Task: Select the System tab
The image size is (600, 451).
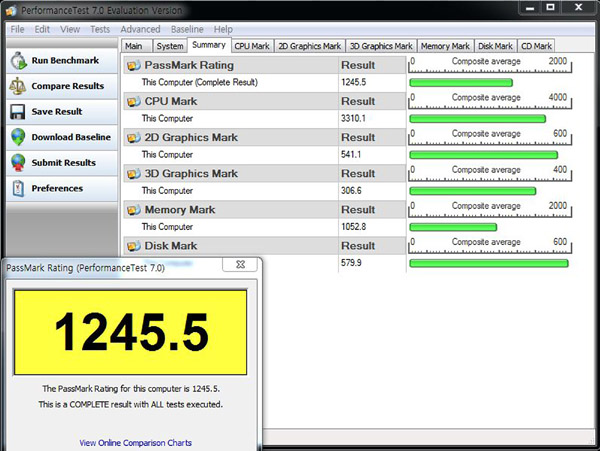Action: pos(169,46)
